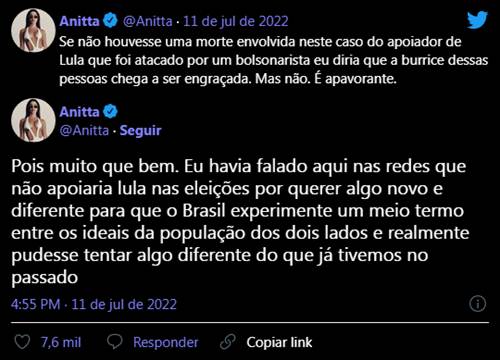Like the tweet with heart icon
This screenshot has height=360, width=500.
click(23, 342)
